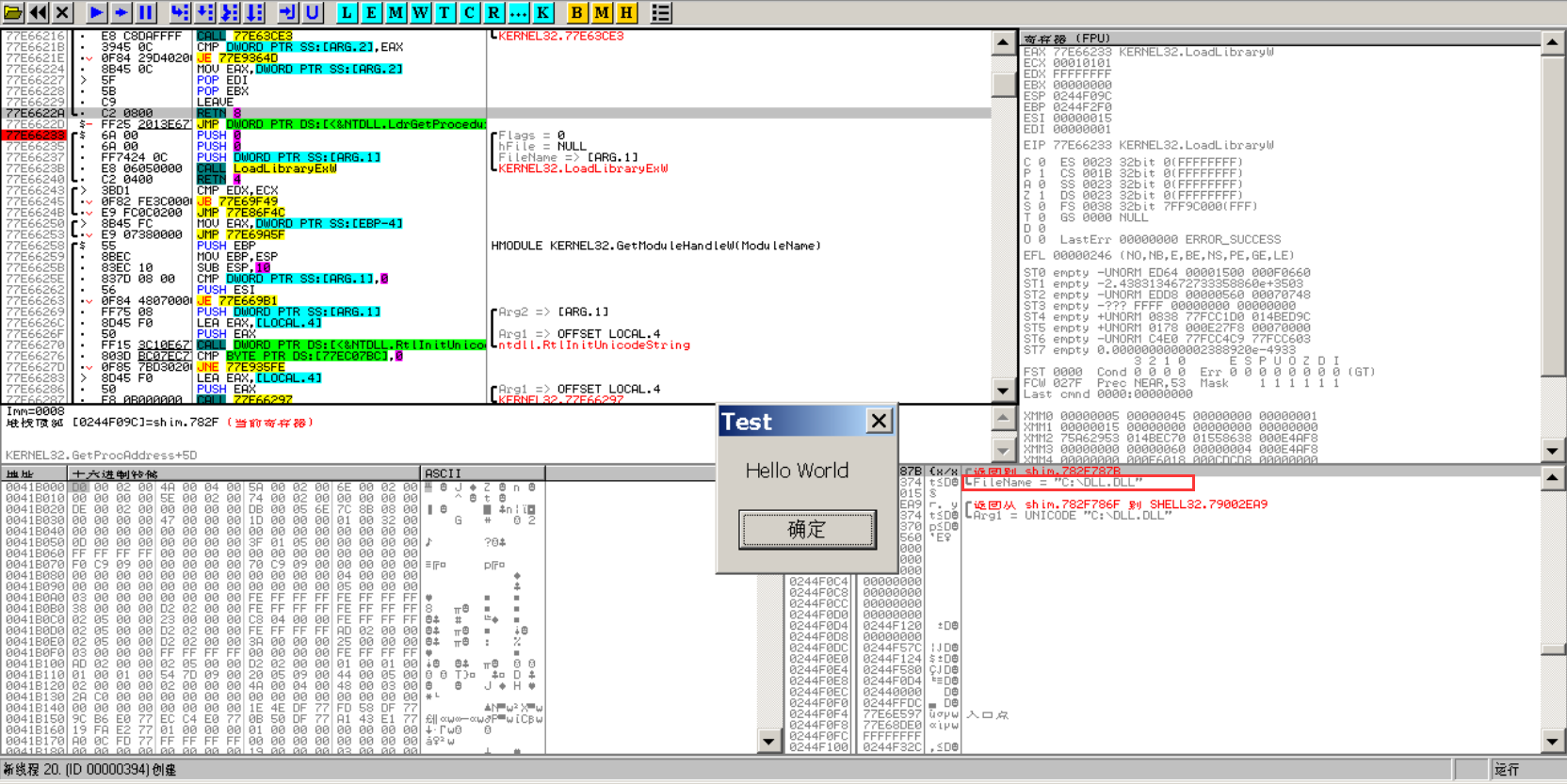Select the ESP 0244F09C register line
This screenshot has width=1567, height=784.
pyautogui.click(x=1068, y=96)
